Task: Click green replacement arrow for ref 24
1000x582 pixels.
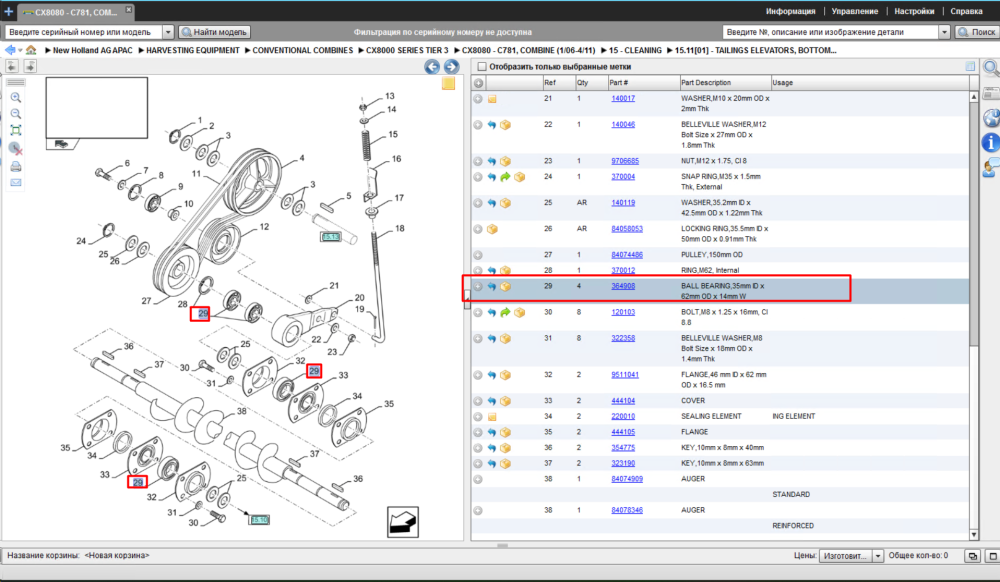Action: [x=505, y=177]
